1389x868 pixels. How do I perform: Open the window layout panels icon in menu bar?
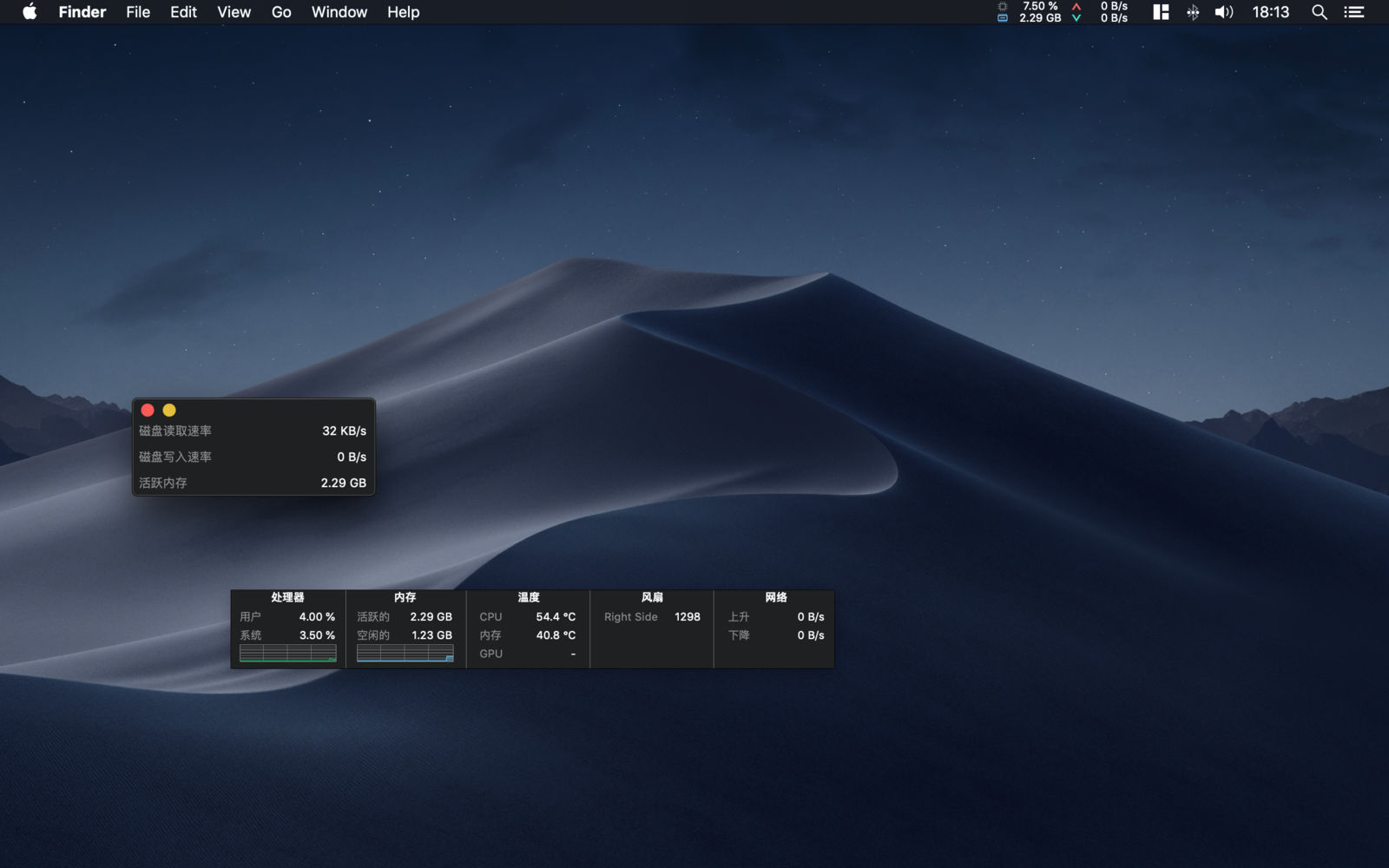click(x=1161, y=12)
